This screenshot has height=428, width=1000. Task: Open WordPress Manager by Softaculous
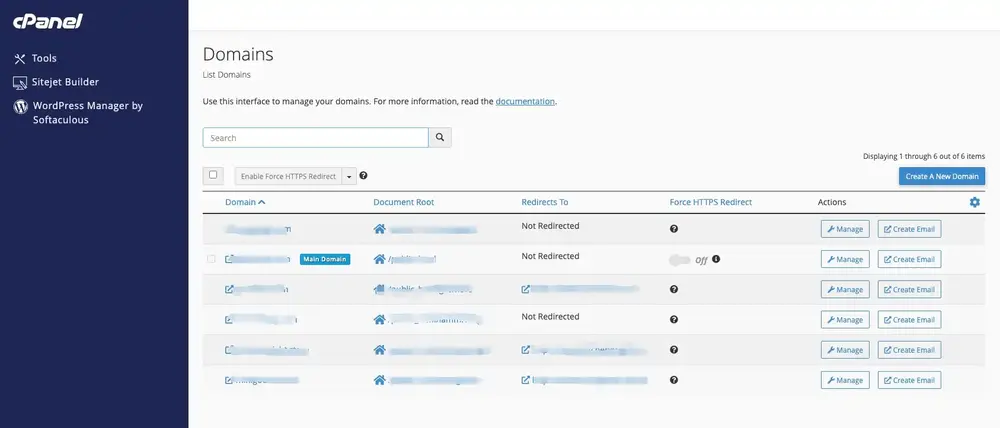click(x=78, y=113)
